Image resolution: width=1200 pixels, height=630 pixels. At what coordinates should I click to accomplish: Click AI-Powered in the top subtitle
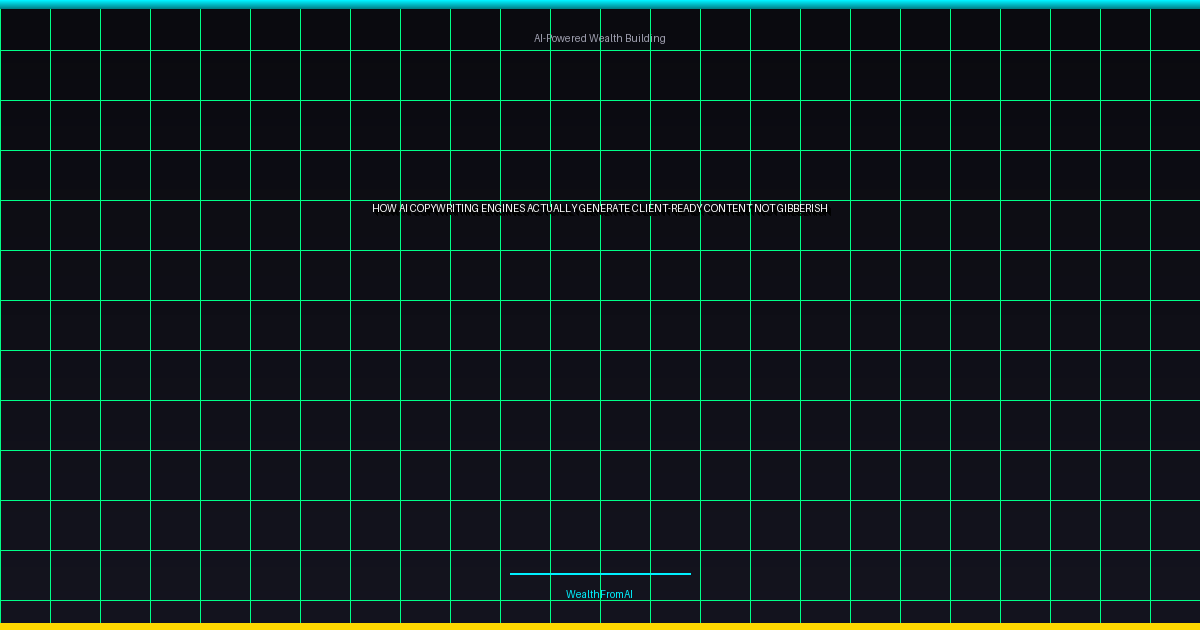click(x=560, y=38)
